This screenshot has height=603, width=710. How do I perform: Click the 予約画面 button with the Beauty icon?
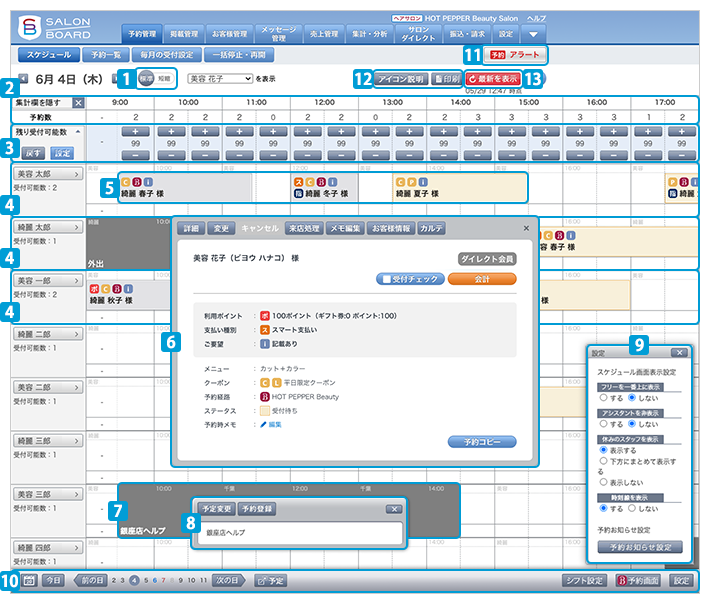point(638,581)
